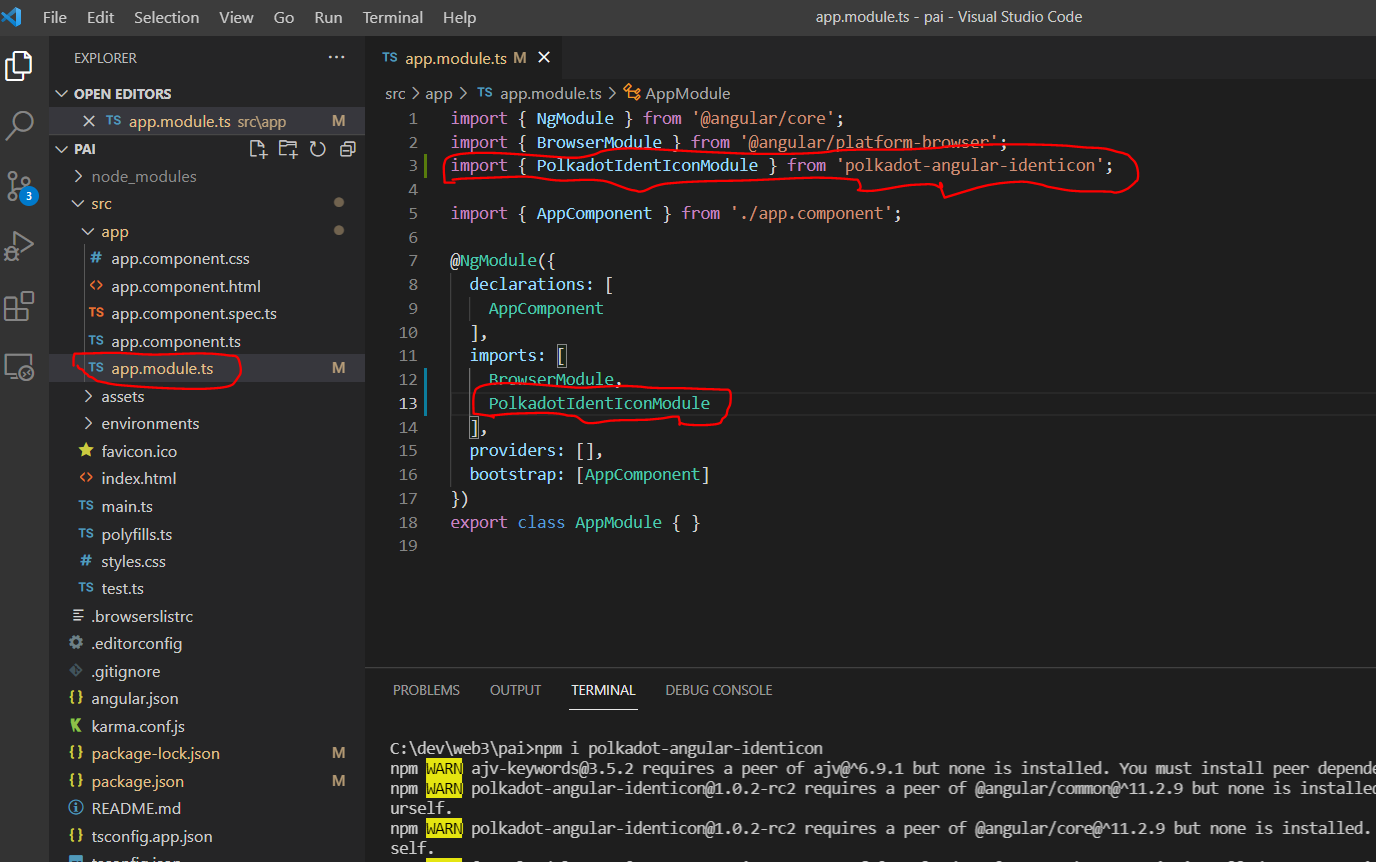Select the TERMINAL panel tab
Screen dimensions: 1376x862
point(603,690)
